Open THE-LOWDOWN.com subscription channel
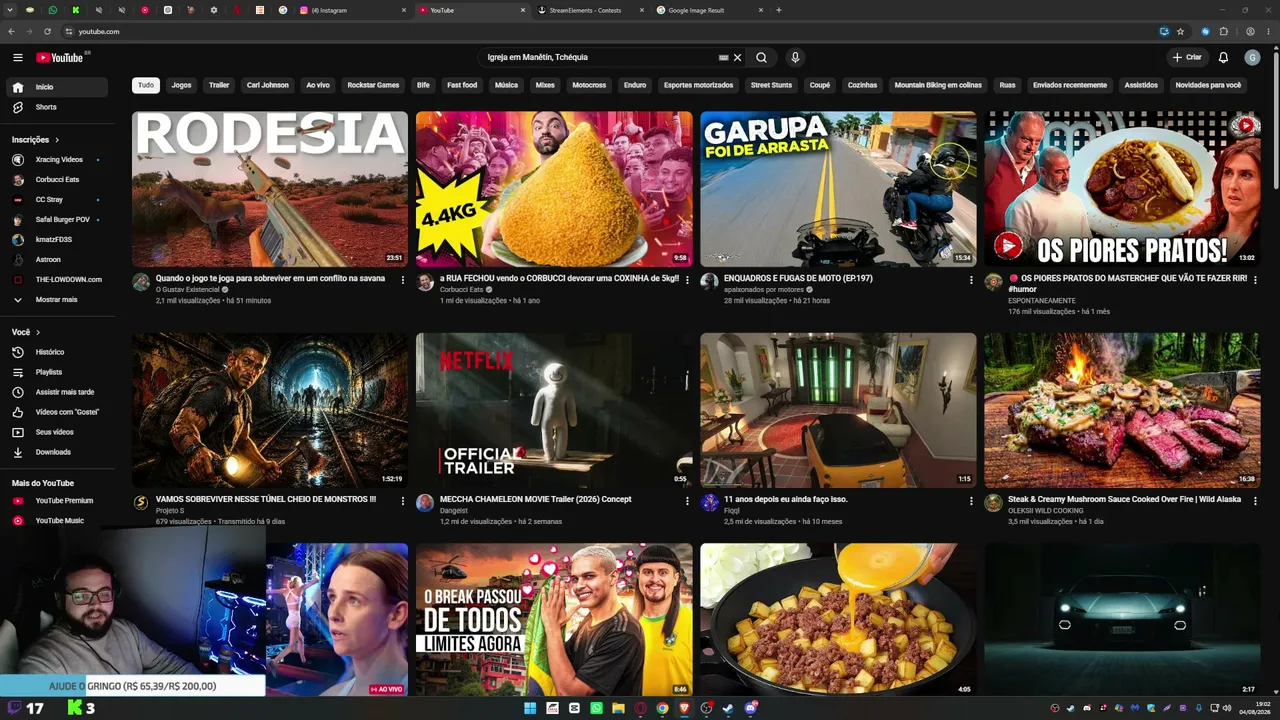The height and width of the screenshot is (720, 1280). [x=58, y=280]
